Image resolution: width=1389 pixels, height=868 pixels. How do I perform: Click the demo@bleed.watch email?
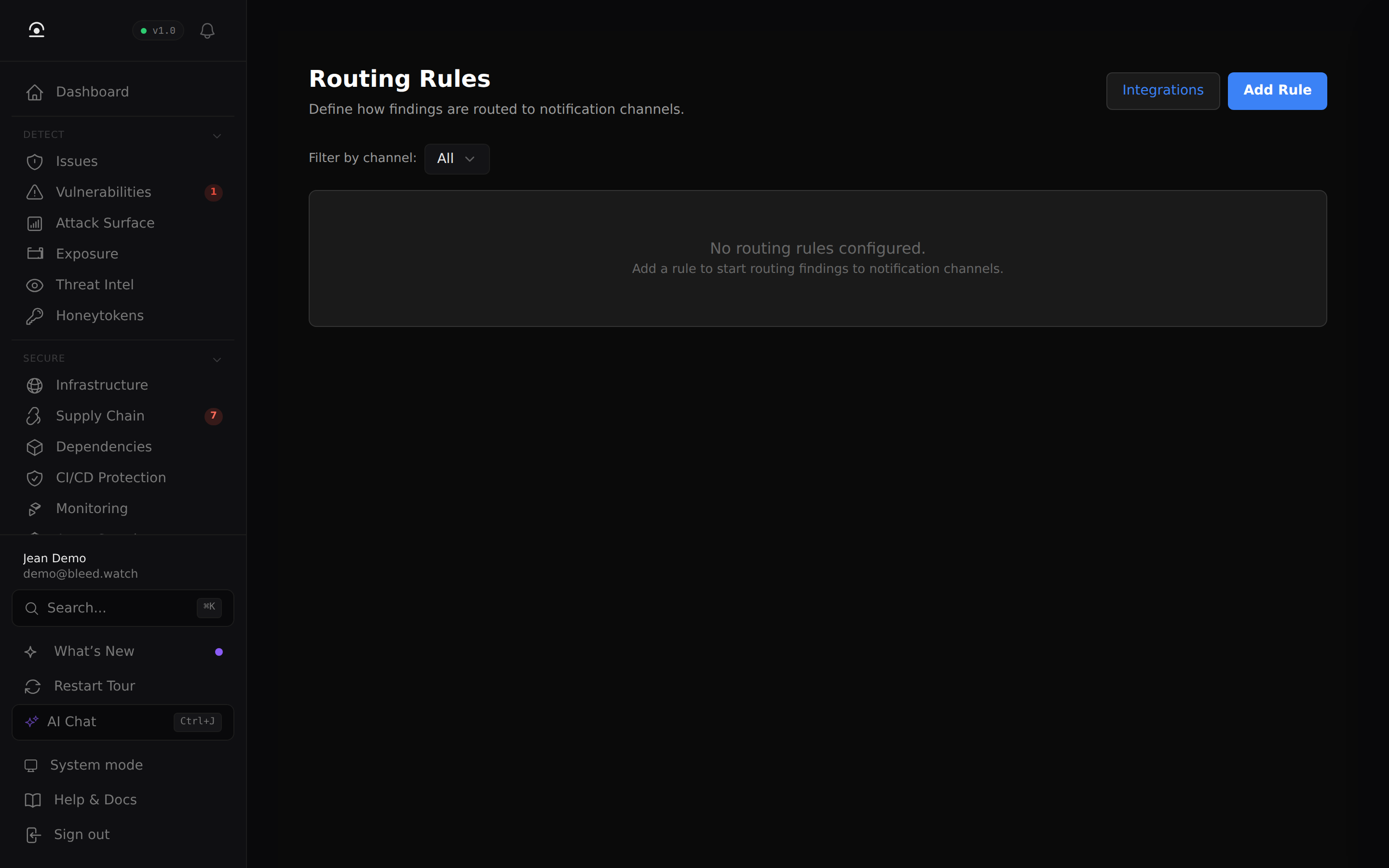click(81, 574)
